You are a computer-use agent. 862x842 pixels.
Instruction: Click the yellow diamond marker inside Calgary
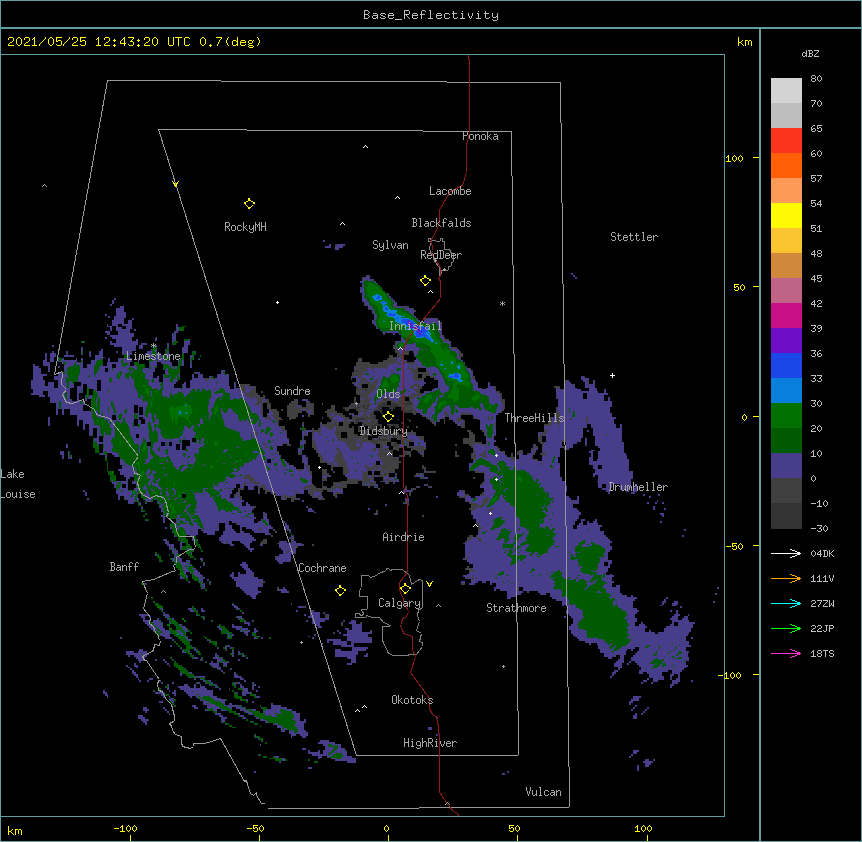[x=405, y=589]
